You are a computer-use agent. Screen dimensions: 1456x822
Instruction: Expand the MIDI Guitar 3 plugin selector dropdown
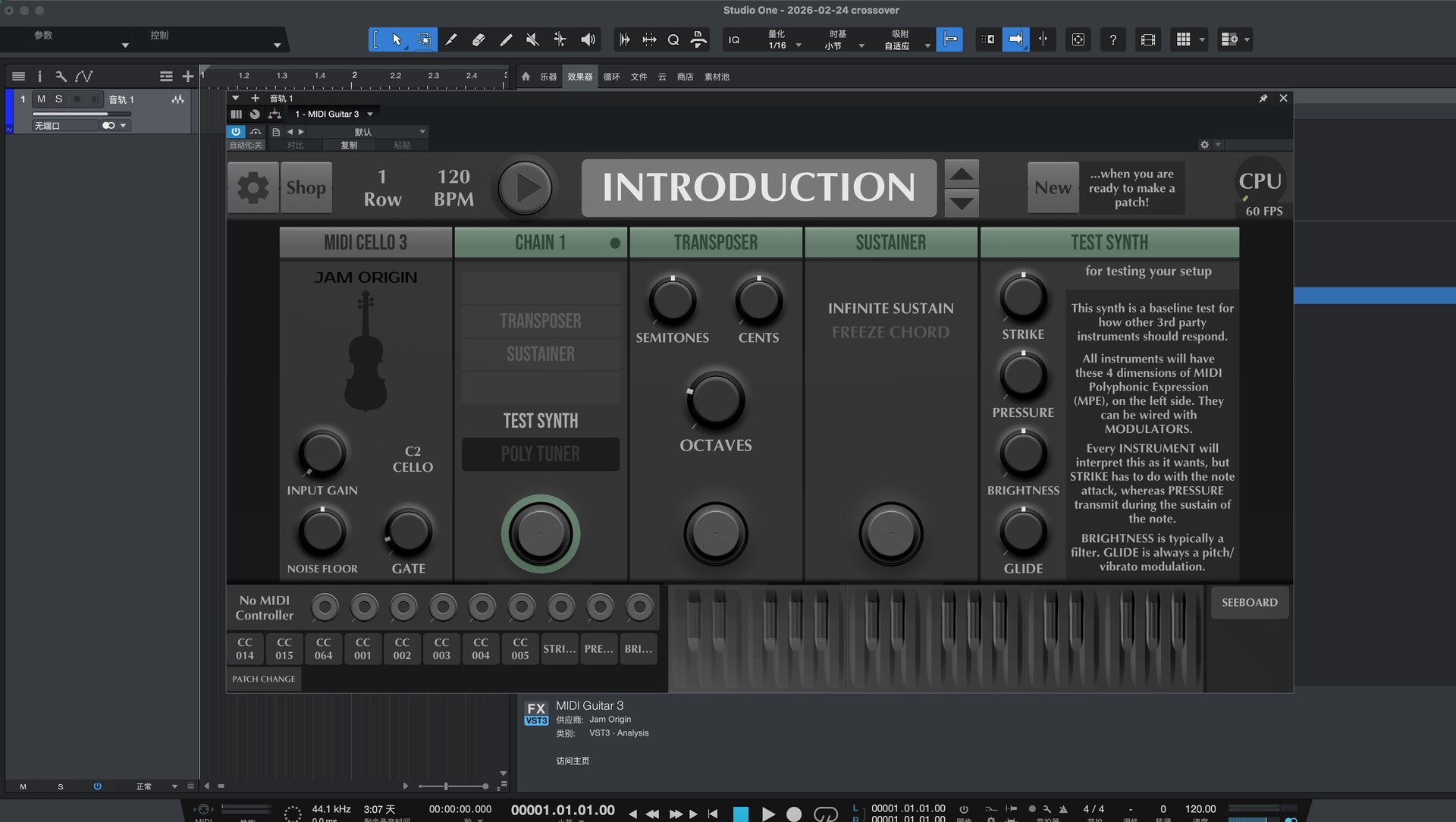(x=370, y=115)
